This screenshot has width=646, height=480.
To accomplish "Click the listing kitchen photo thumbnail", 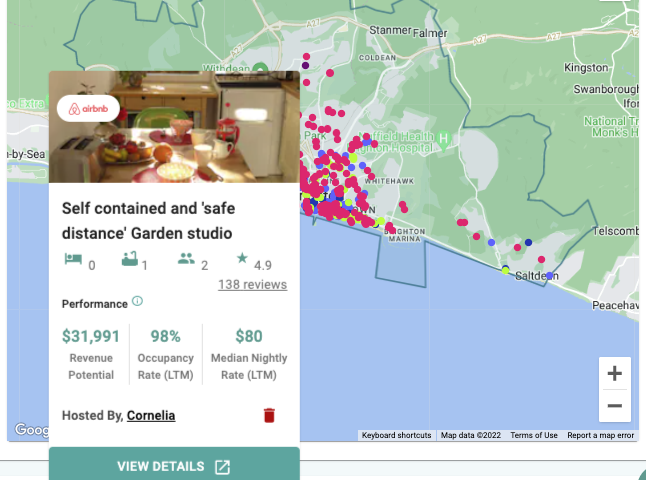I will (x=174, y=127).
